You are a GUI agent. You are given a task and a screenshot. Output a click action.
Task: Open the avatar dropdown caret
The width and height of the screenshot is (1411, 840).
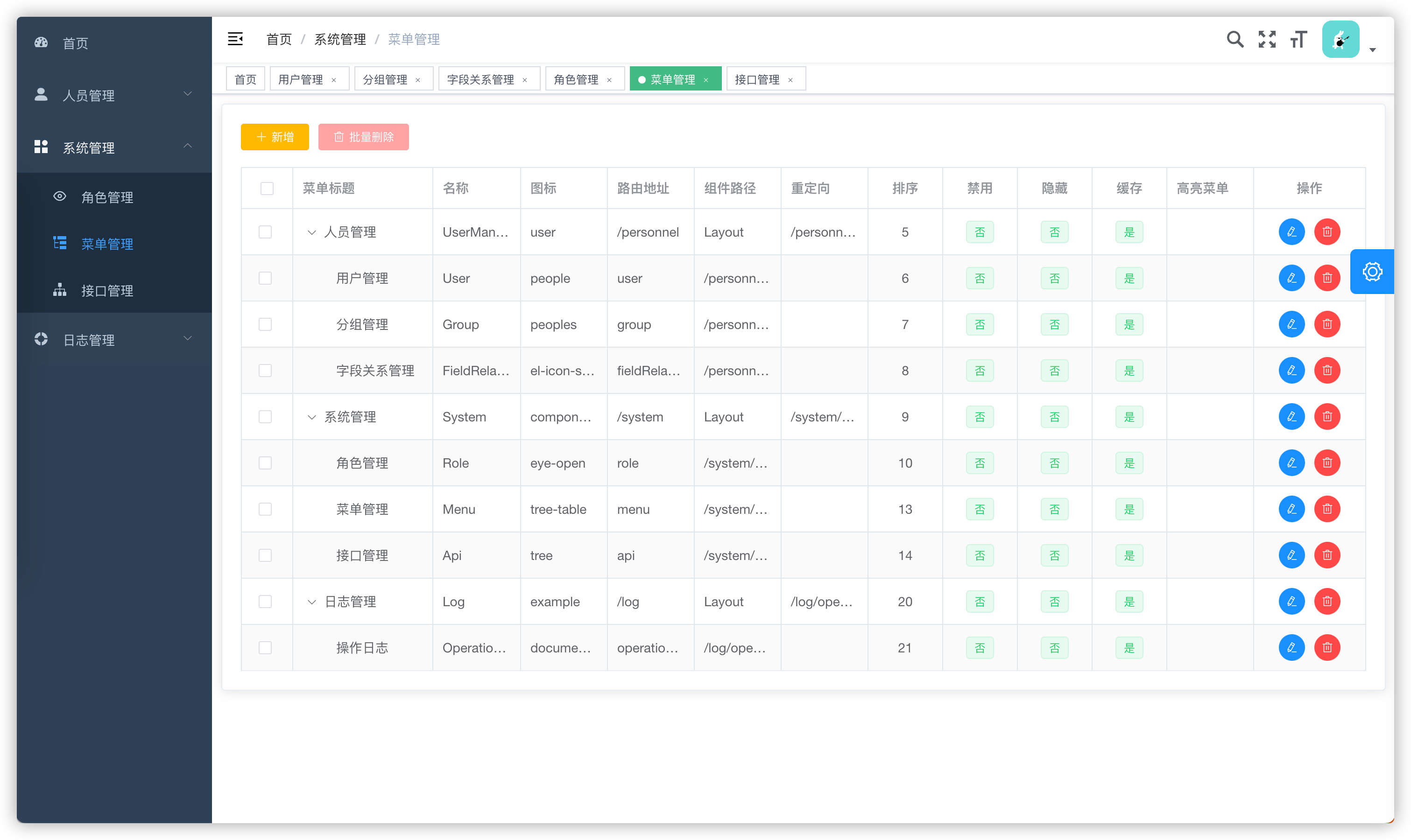pos(1372,50)
